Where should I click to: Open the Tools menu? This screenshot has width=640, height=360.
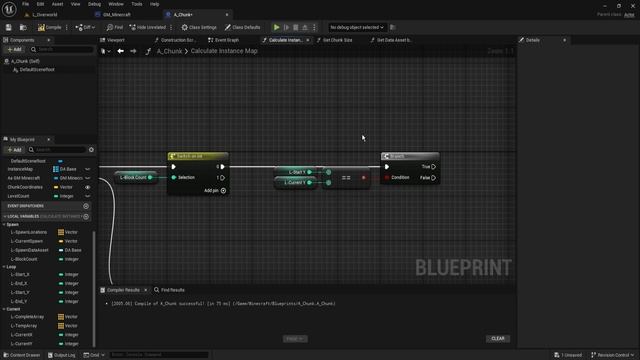(x=137, y=4)
